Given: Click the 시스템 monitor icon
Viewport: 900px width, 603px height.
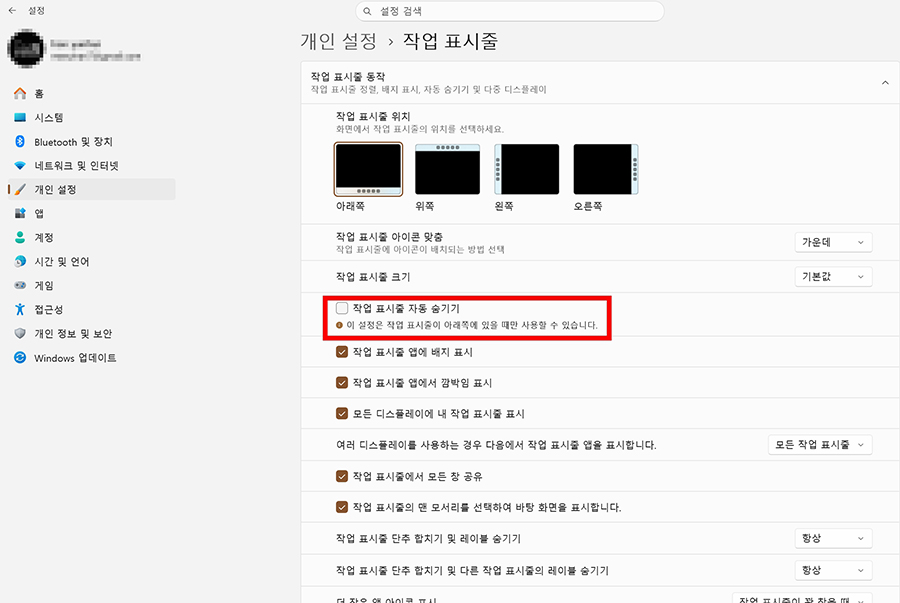Looking at the screenshot, I should (20, 118).
